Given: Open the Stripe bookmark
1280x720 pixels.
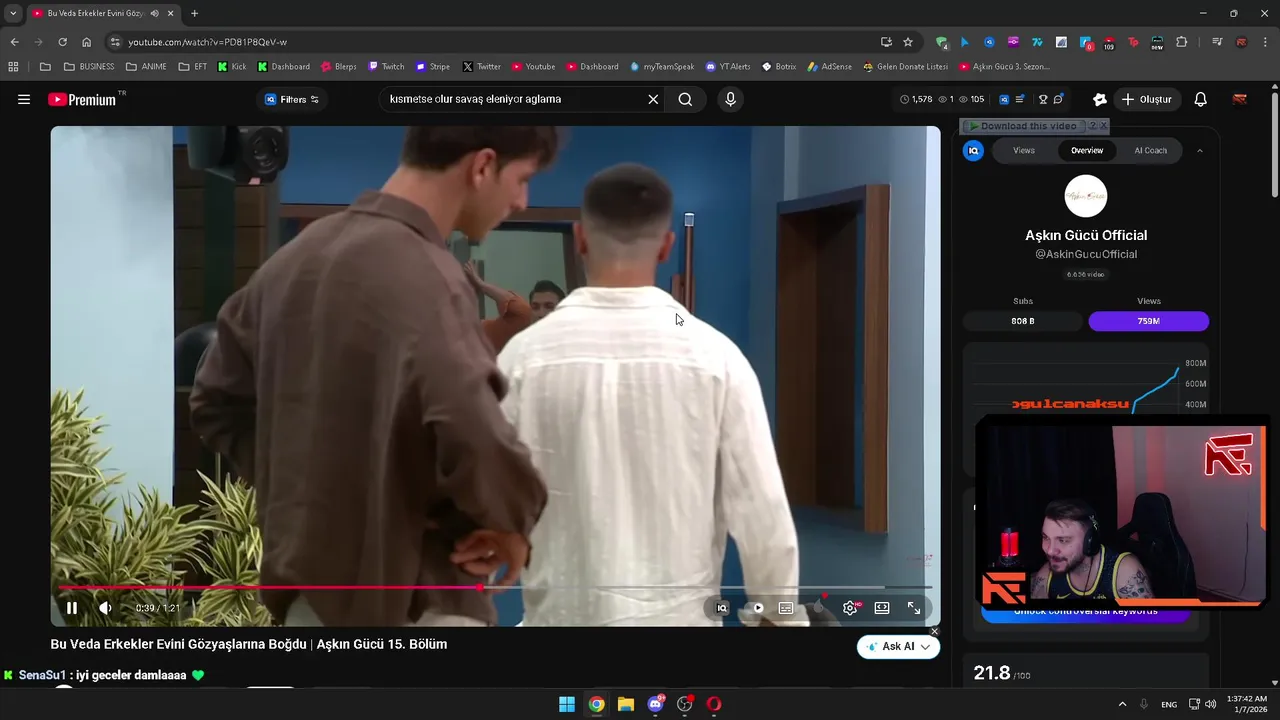Looking at the screenshot, I should (432, 67).
